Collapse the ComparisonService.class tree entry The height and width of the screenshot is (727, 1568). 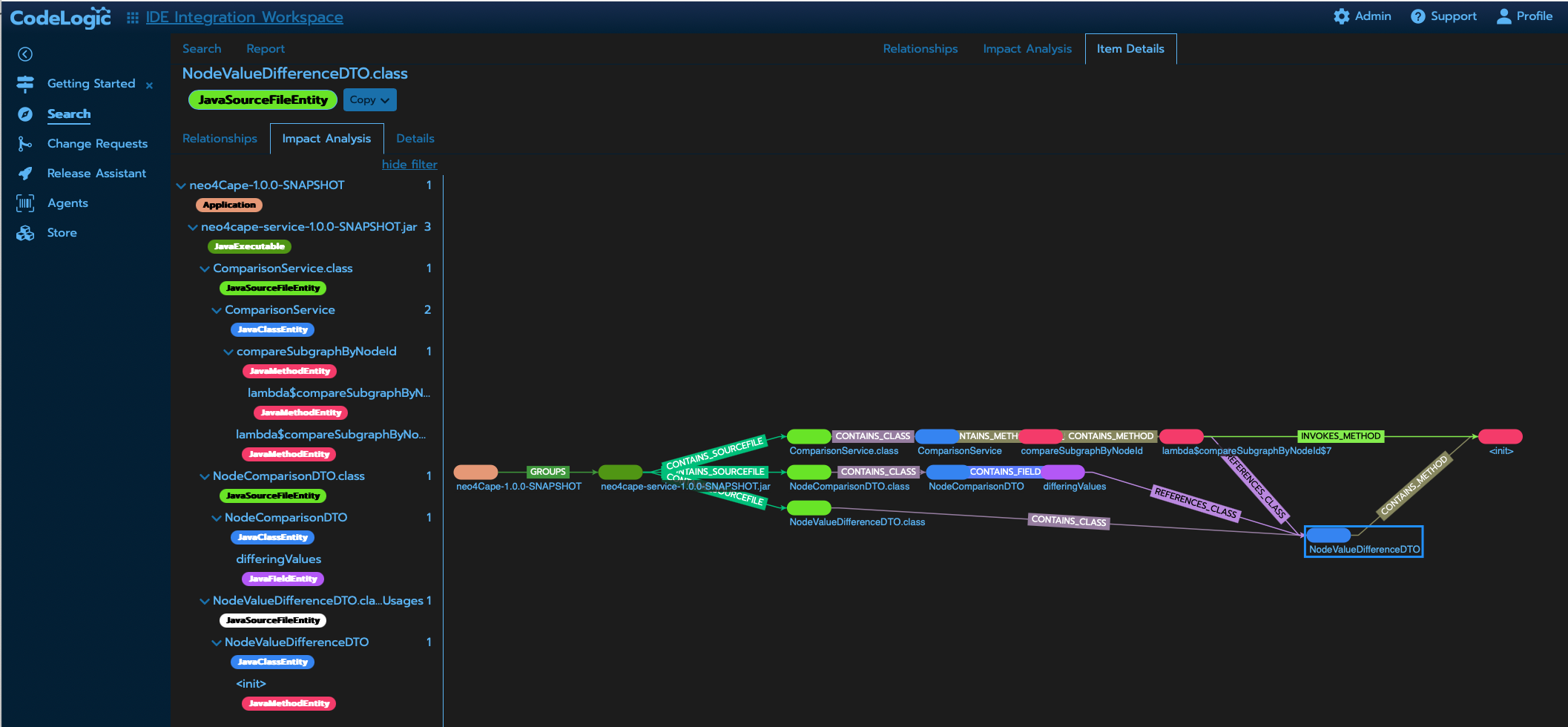click(x=205, y=268)
